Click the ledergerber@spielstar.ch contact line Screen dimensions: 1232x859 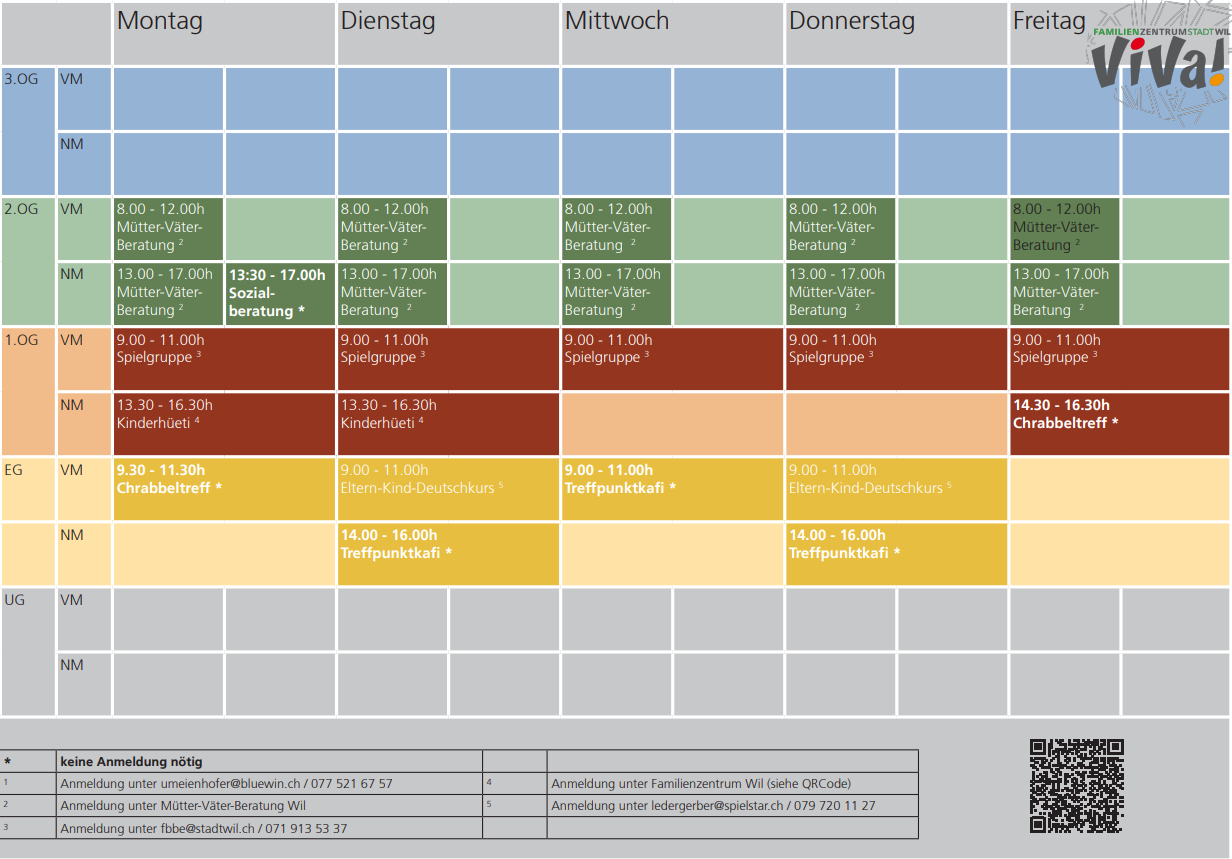tap(713, 805)
